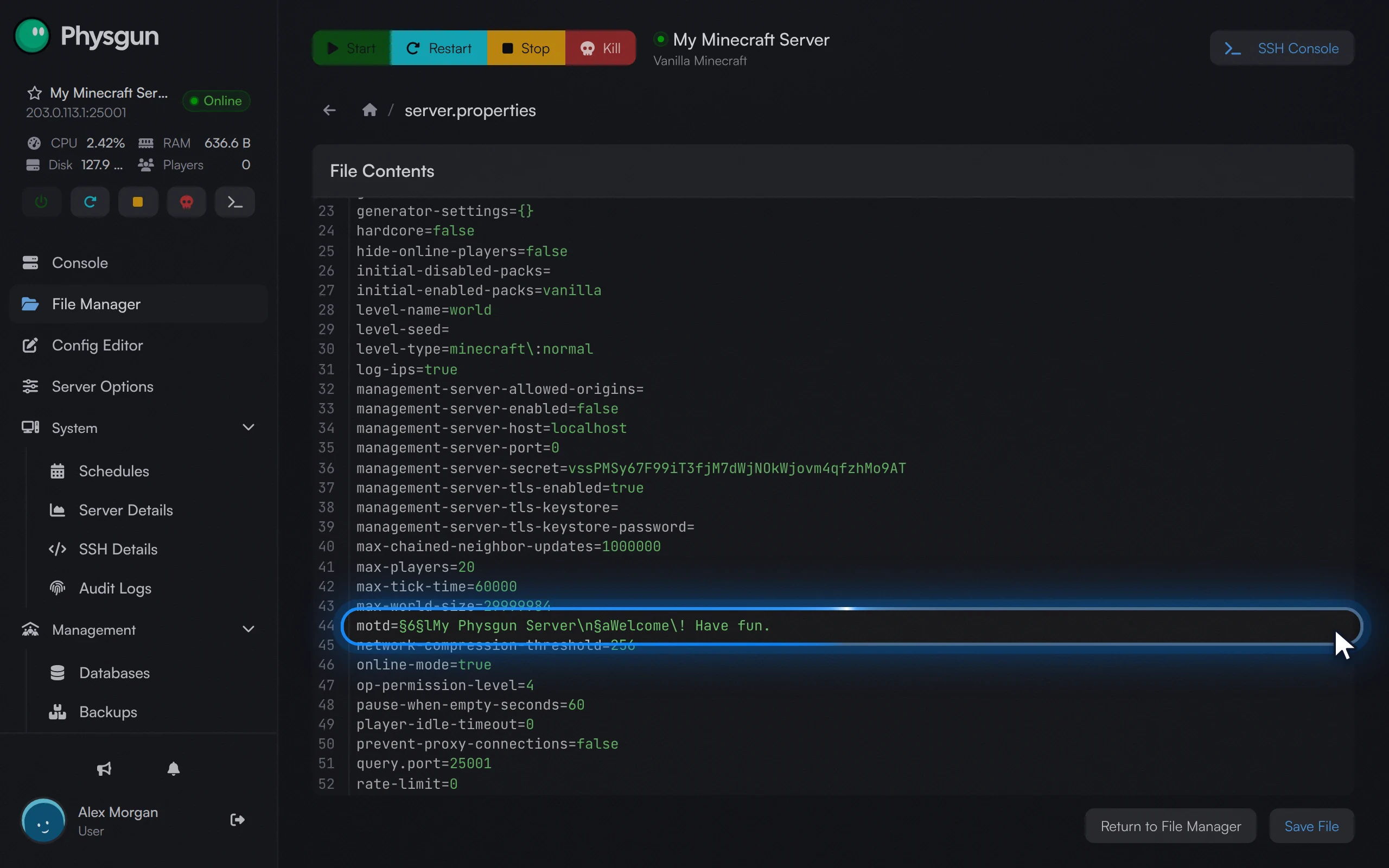
Task: Click the Alex Morgan avatar
Action: pos(43,821)
